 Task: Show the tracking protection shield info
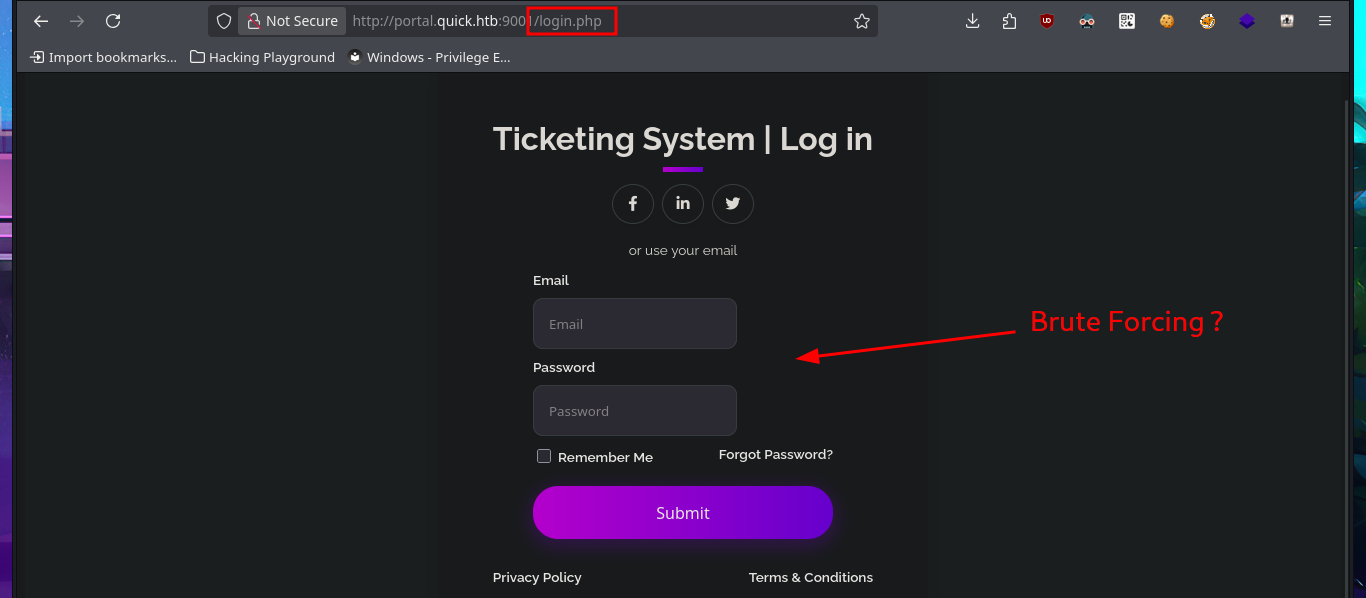(x=224, y=21)
